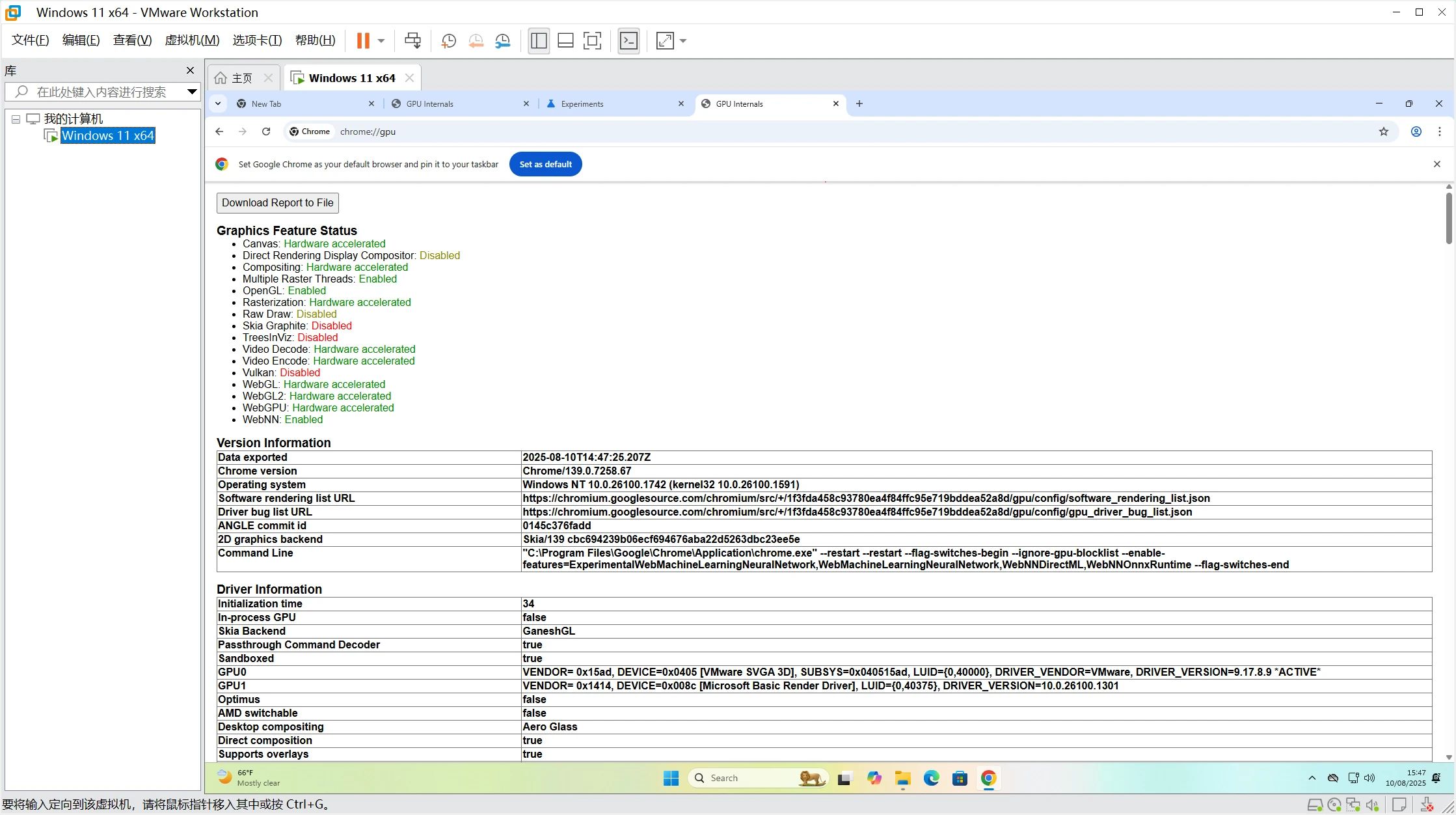1456x815 pixels.
Task: Open Chrome three-dot menu
Action: coord(1440,131)
